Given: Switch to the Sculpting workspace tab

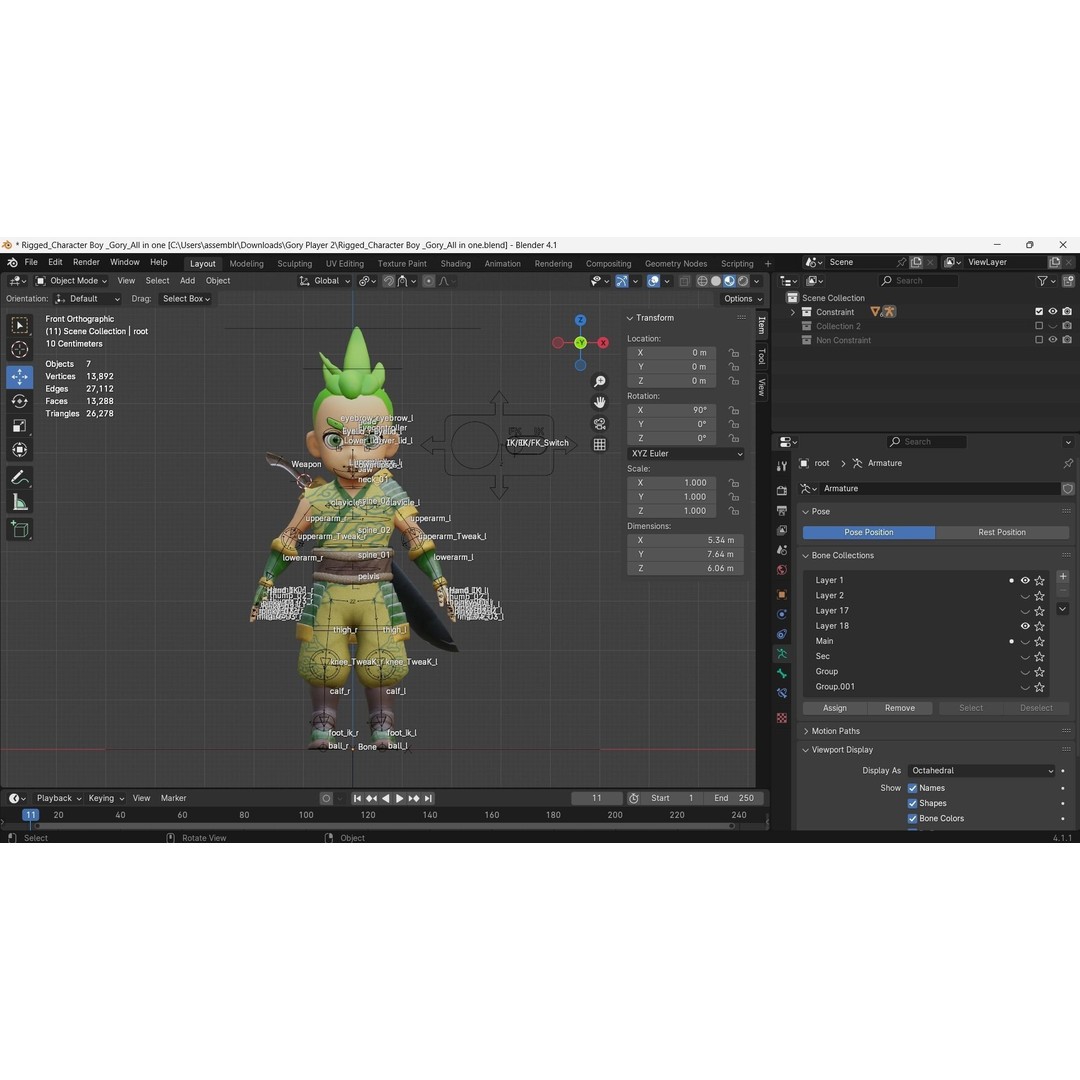Looking at the screenshot, I should click(x=294, y=264).
